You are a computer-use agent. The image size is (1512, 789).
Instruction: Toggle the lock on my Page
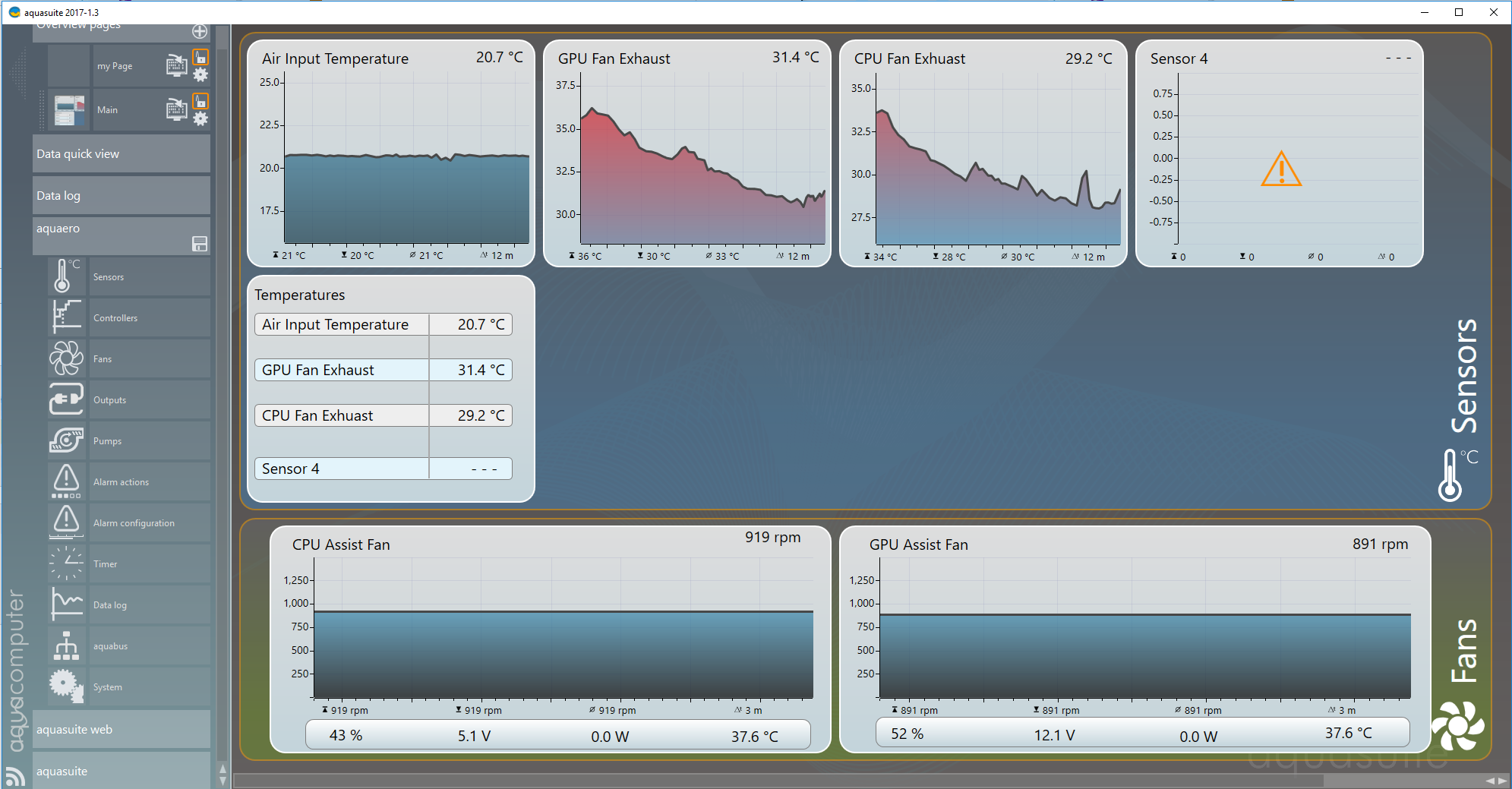(200, 57)
